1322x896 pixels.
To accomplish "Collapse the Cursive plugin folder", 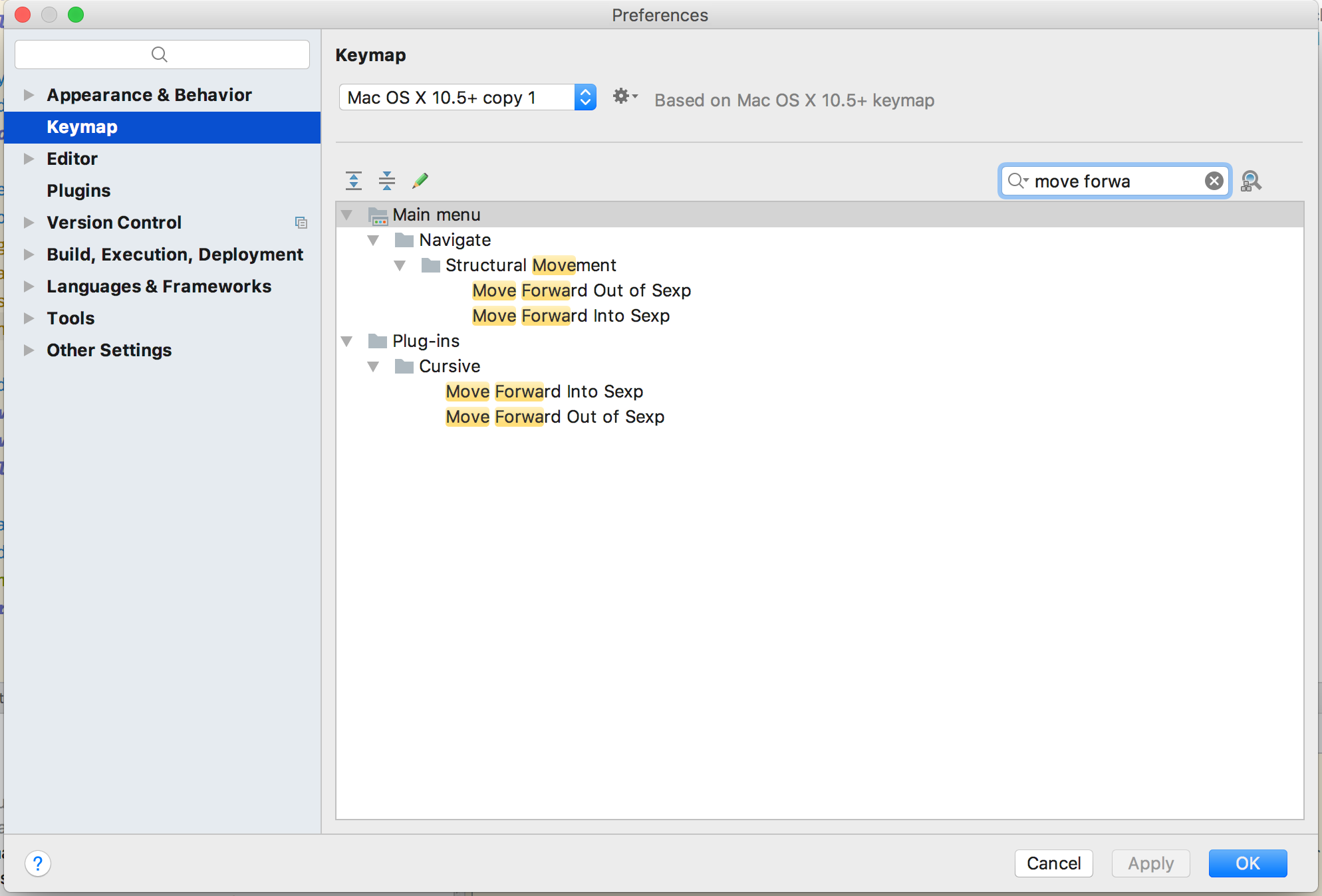I will tap(374, 366).
